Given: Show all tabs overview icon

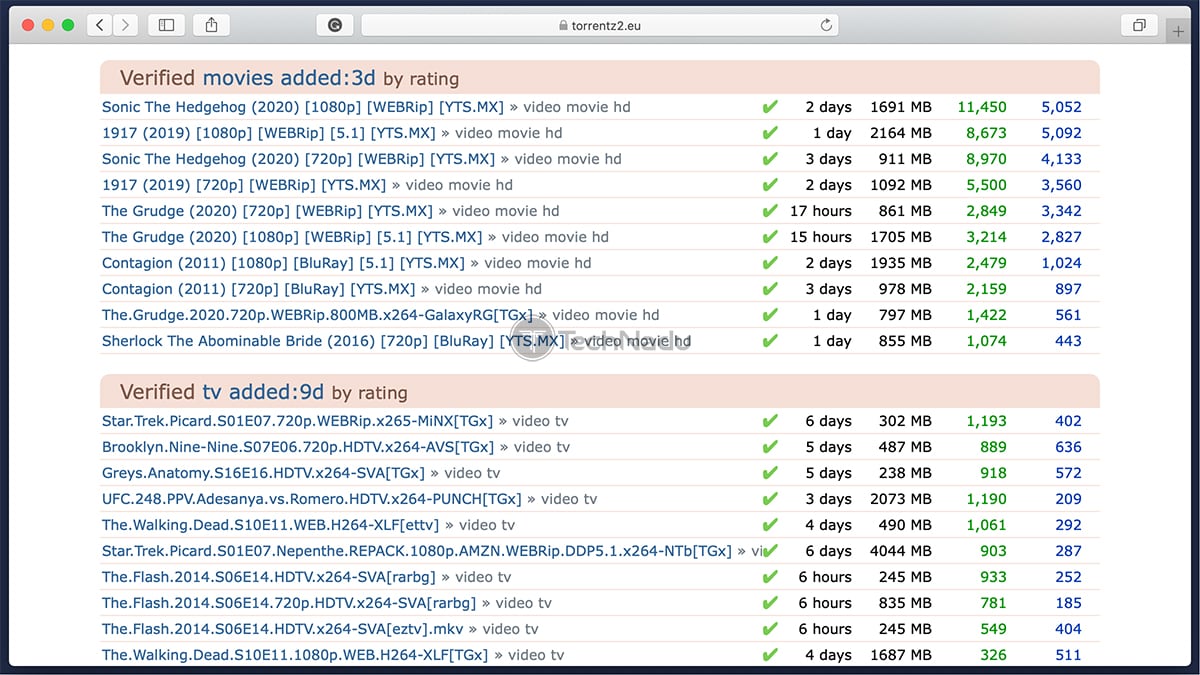Looking at the screenshot, I should [x=1139, y=25].
